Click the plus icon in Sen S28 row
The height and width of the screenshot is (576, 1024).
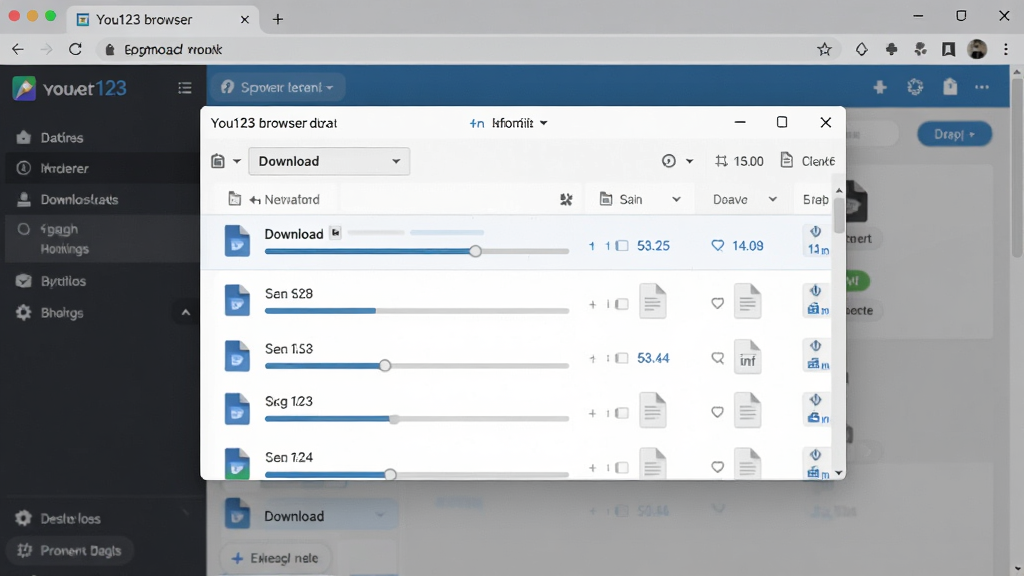[x=592, y=304]
